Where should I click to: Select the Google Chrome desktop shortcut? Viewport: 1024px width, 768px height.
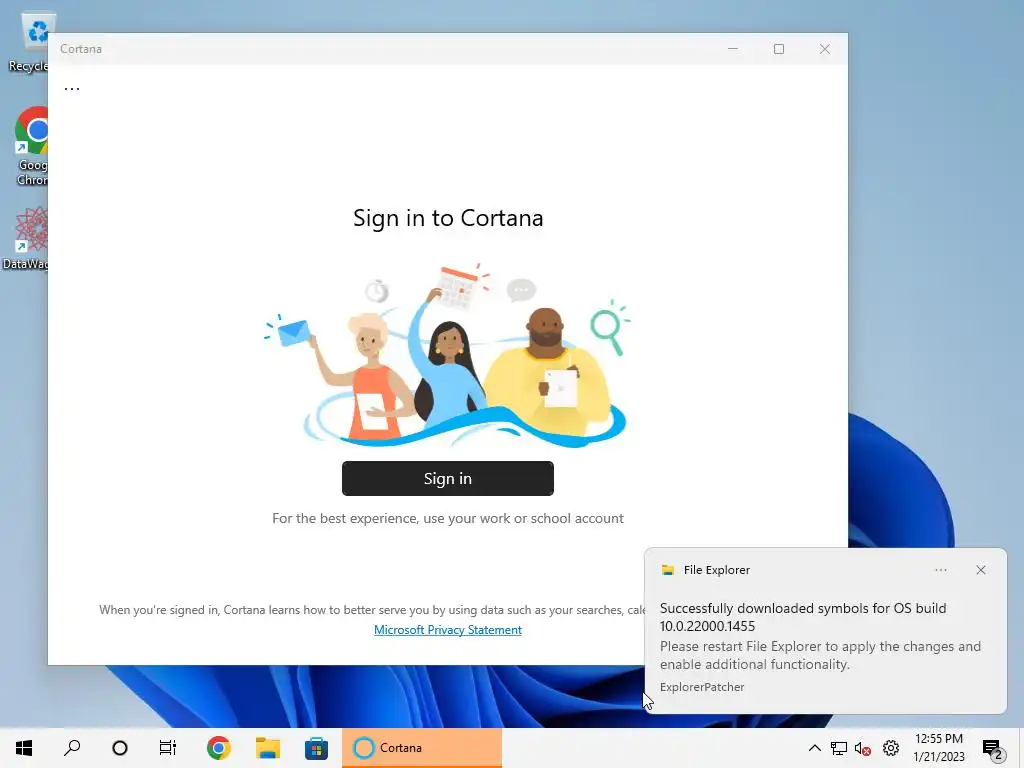click(x=31, y=146)
